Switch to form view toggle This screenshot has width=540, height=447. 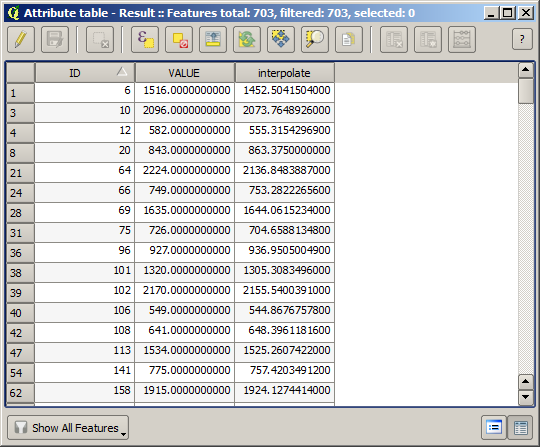(x=494, y=428)
